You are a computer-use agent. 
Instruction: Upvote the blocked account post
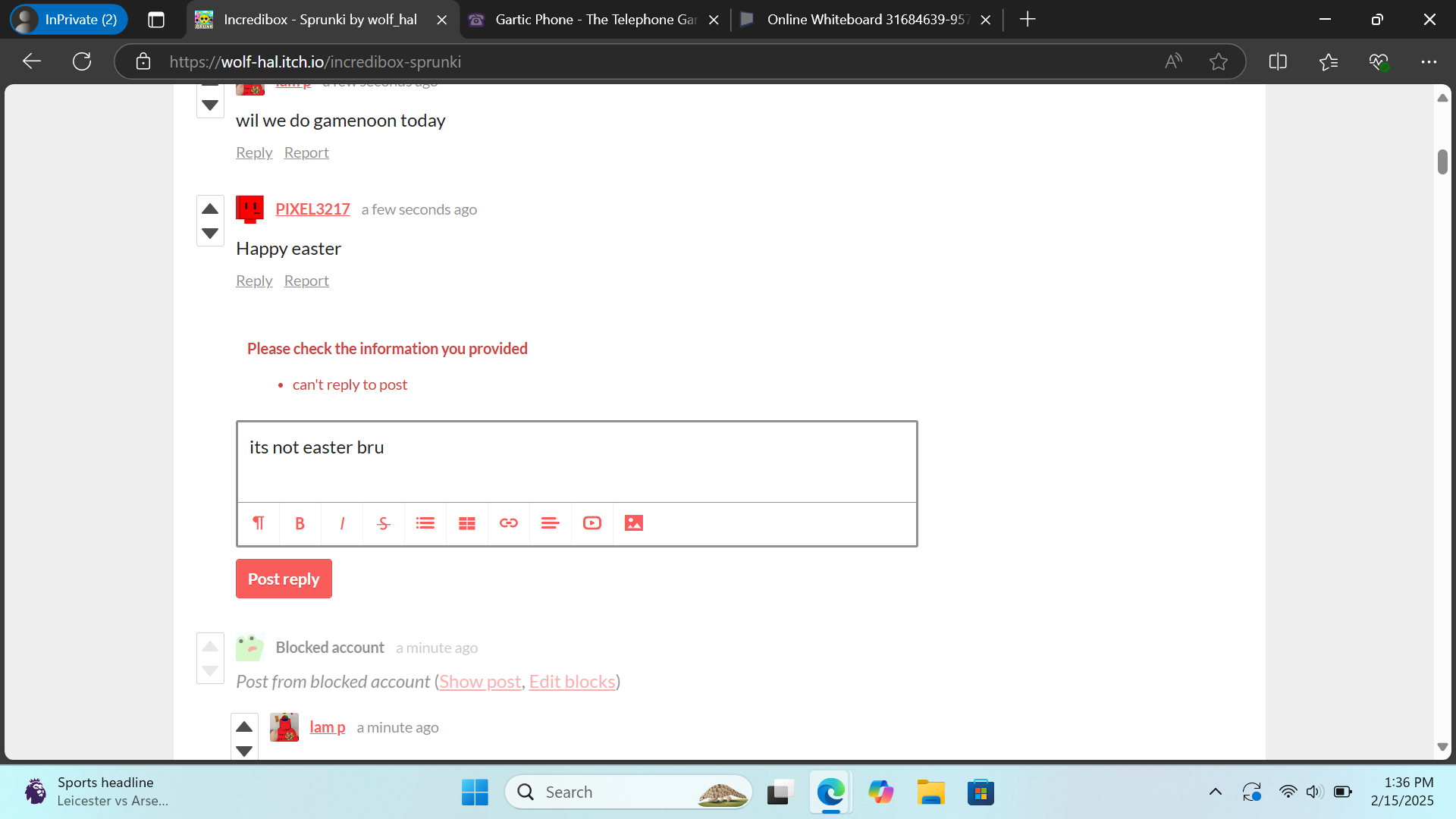click(210, 647)
